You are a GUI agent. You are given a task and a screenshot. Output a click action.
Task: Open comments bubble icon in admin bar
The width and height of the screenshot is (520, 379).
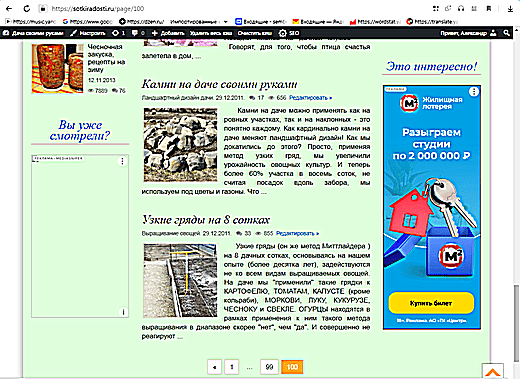[138, 33]
